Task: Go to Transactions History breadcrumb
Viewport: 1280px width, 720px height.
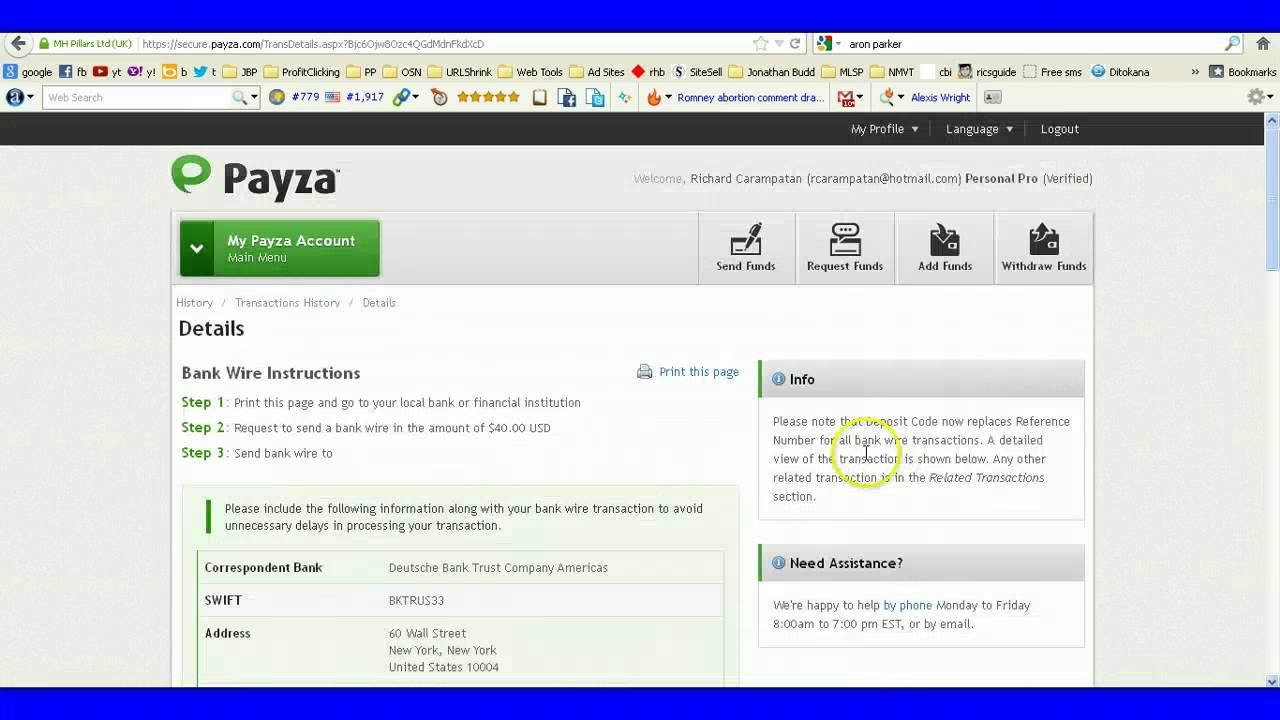Action: 287,303
